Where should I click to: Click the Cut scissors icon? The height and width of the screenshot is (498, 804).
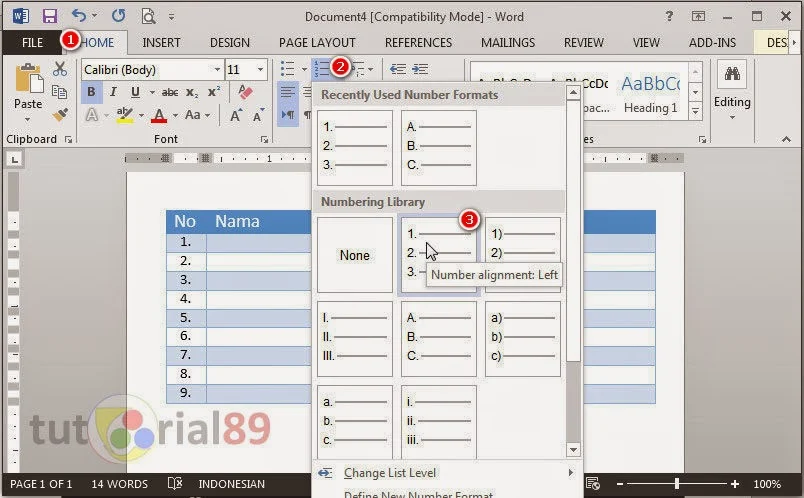point(60,69)
